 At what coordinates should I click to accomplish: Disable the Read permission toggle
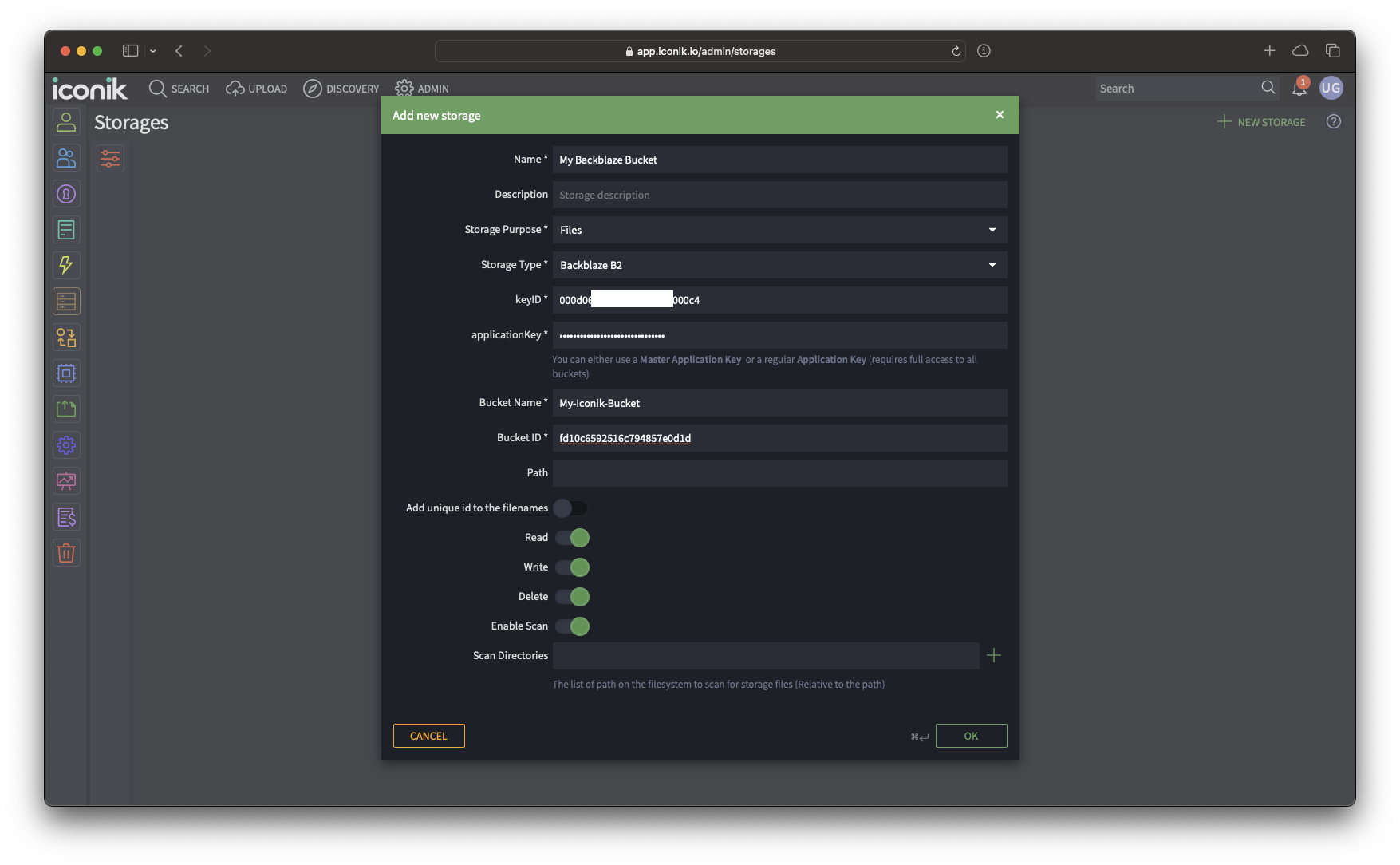click(x=572, y=538)
